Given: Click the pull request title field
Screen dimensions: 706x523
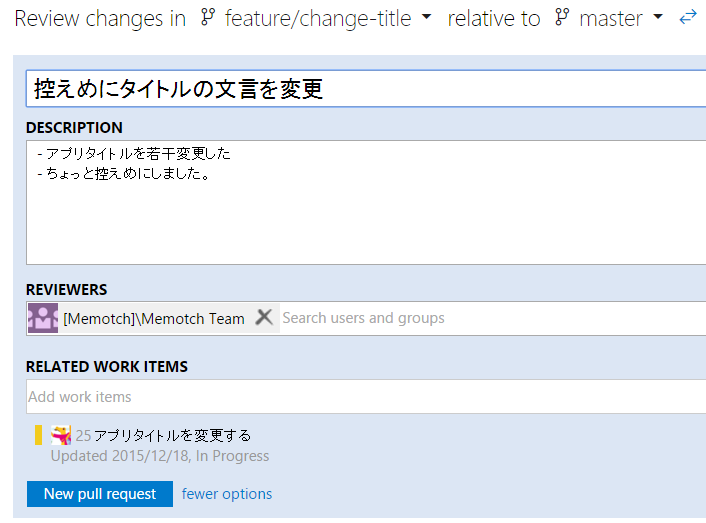Looking at the screenshot, I should pos(365,89).
